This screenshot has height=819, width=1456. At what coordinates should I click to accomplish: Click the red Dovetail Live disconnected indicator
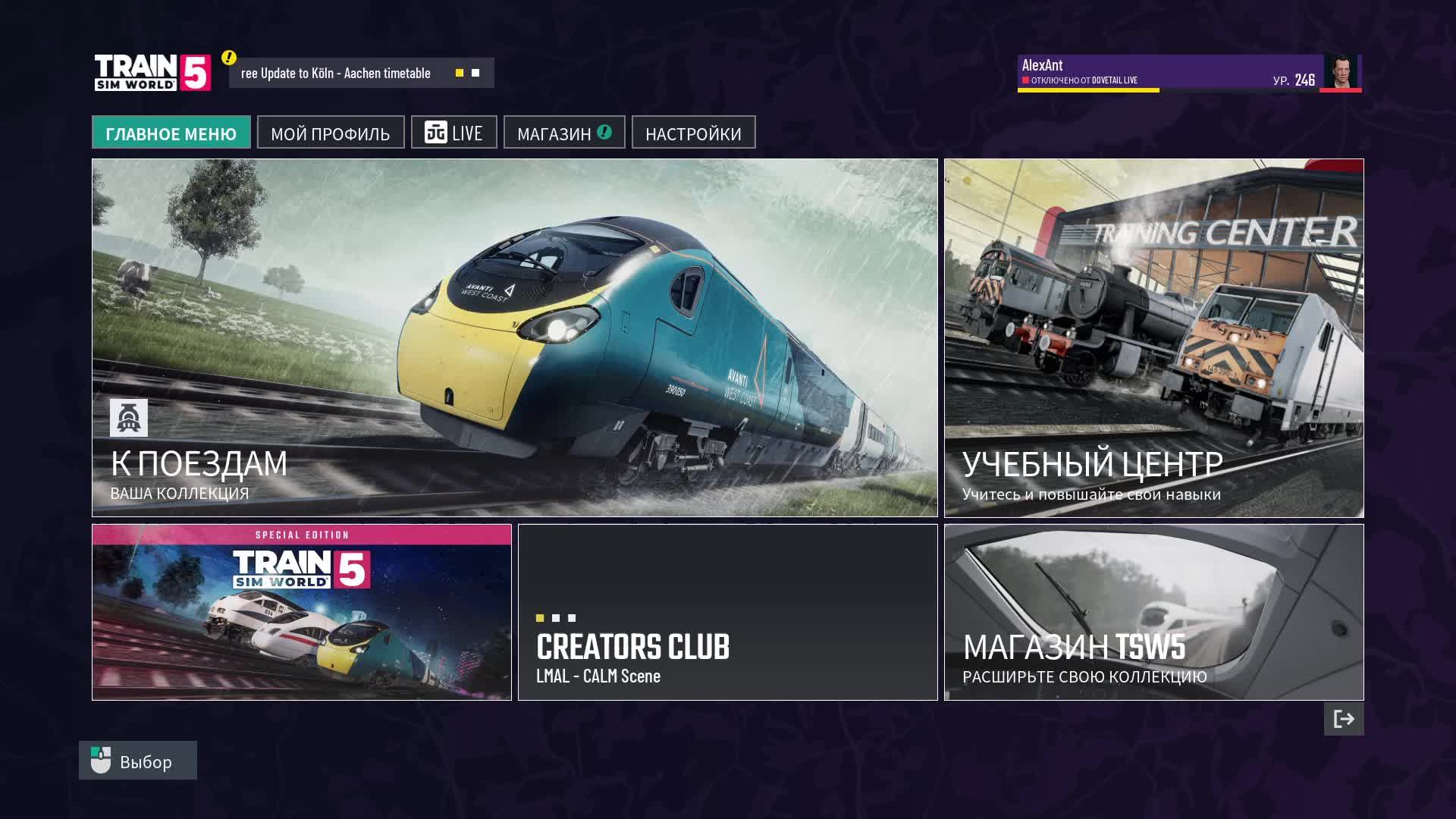(x=1025, y=80)
